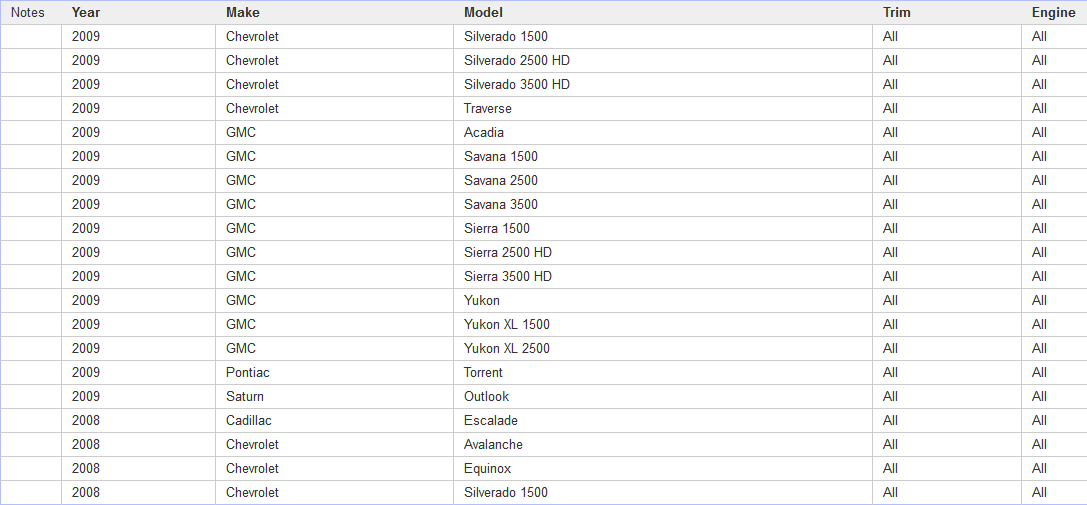
Task: Click the Chevrolet make cell in Avalanche row
Action: click(x=335, y=445)
